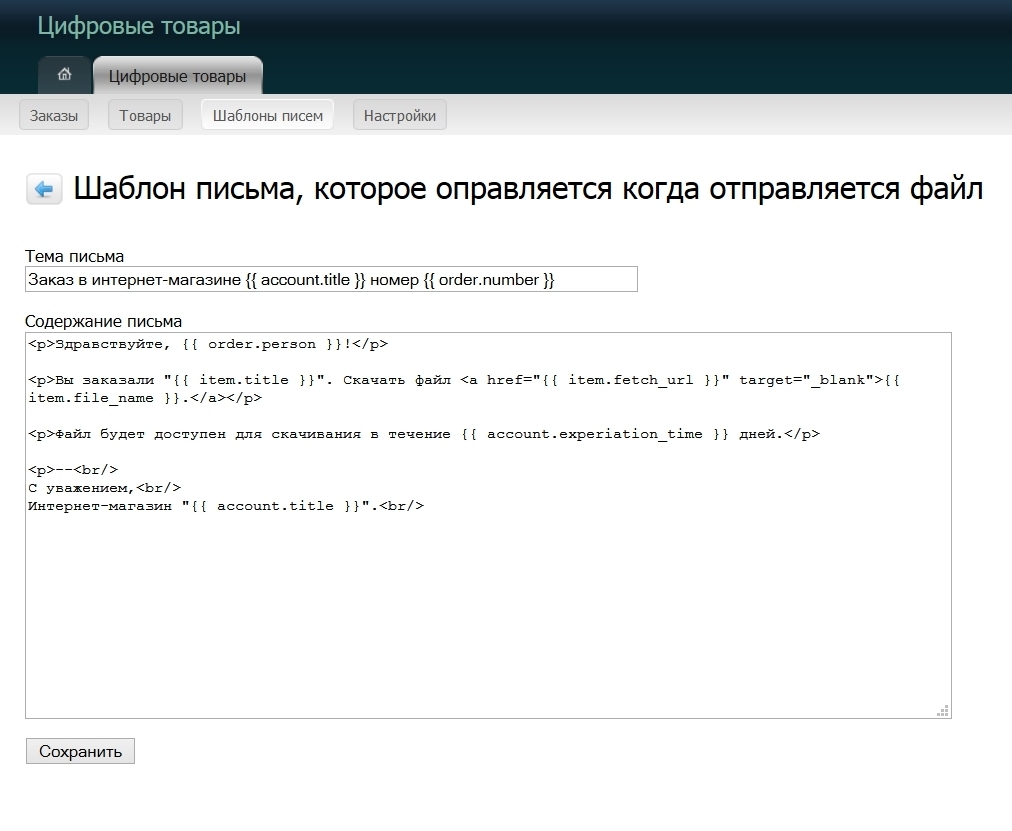Click inside the Содержание письма textarea
1012x831 pixels.
[487, 610]
